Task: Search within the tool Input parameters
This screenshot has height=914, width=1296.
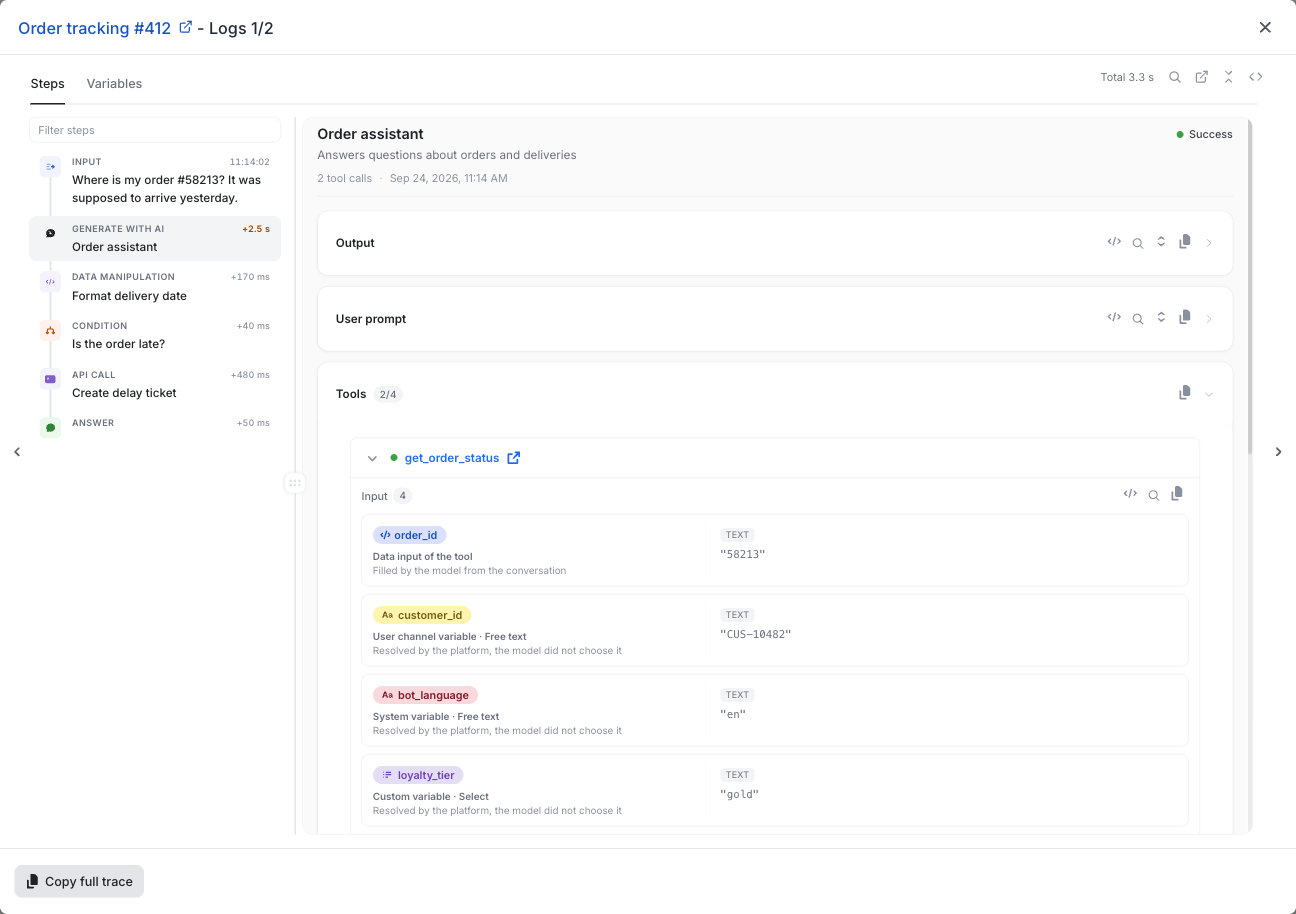Action: 1154,495
